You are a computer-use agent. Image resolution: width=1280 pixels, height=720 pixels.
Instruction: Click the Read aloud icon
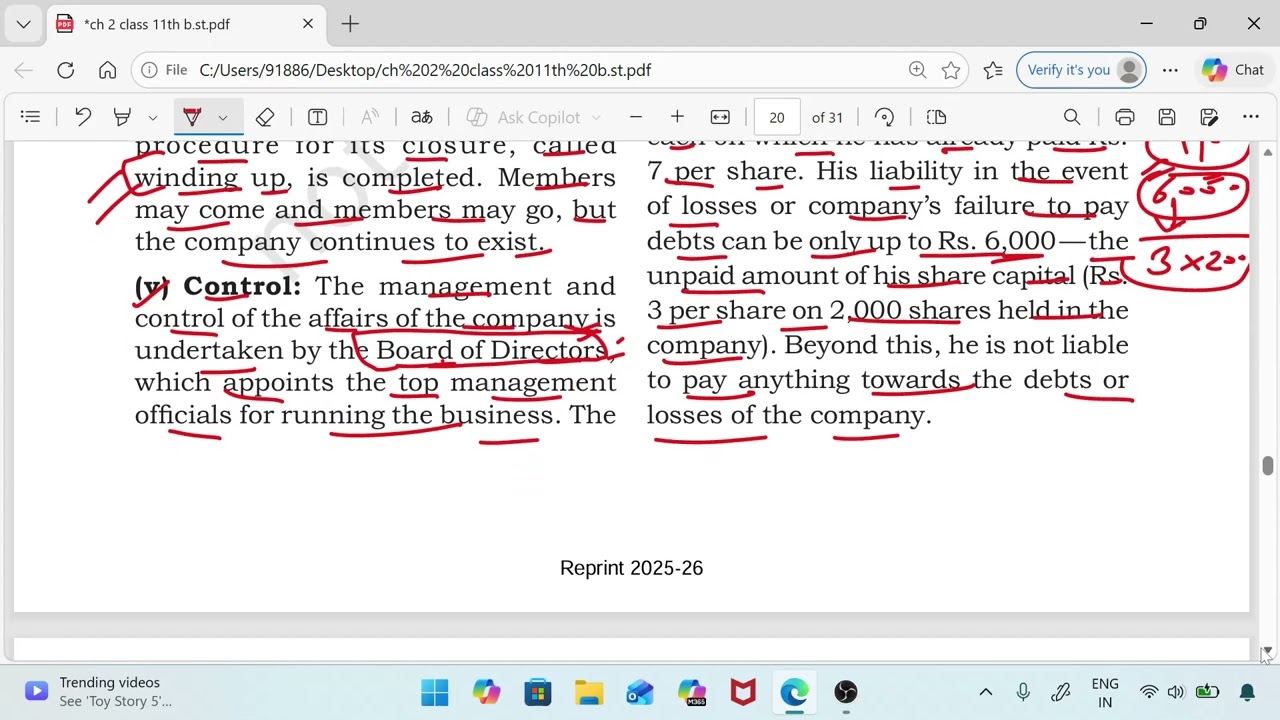pos(370,117)
